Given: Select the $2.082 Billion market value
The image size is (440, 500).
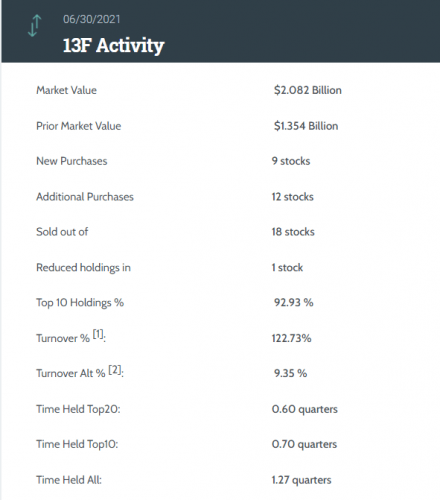Looking at the screenshot, I should point(308,90).
